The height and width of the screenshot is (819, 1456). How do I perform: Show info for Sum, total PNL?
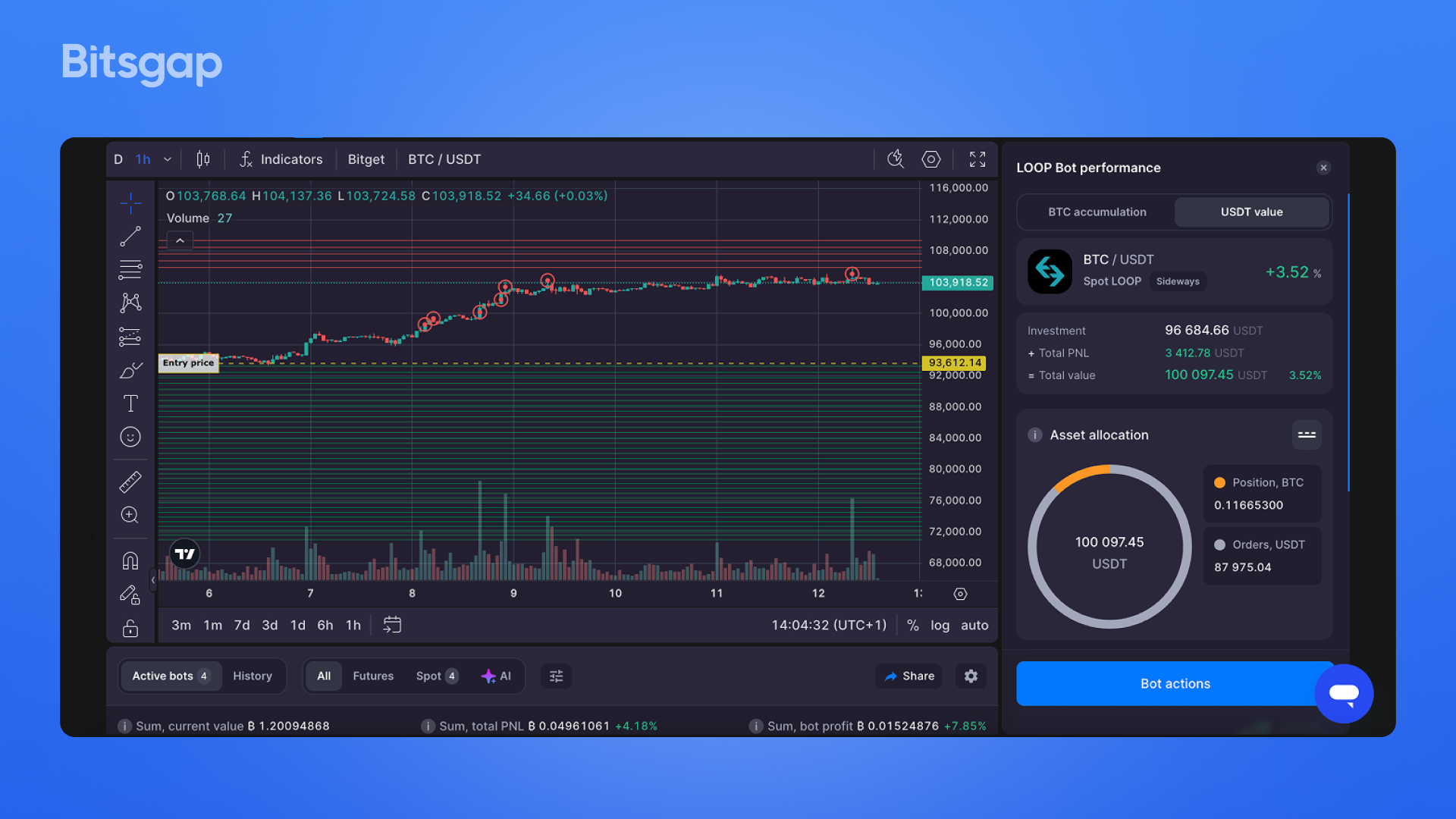pos(428,726)
